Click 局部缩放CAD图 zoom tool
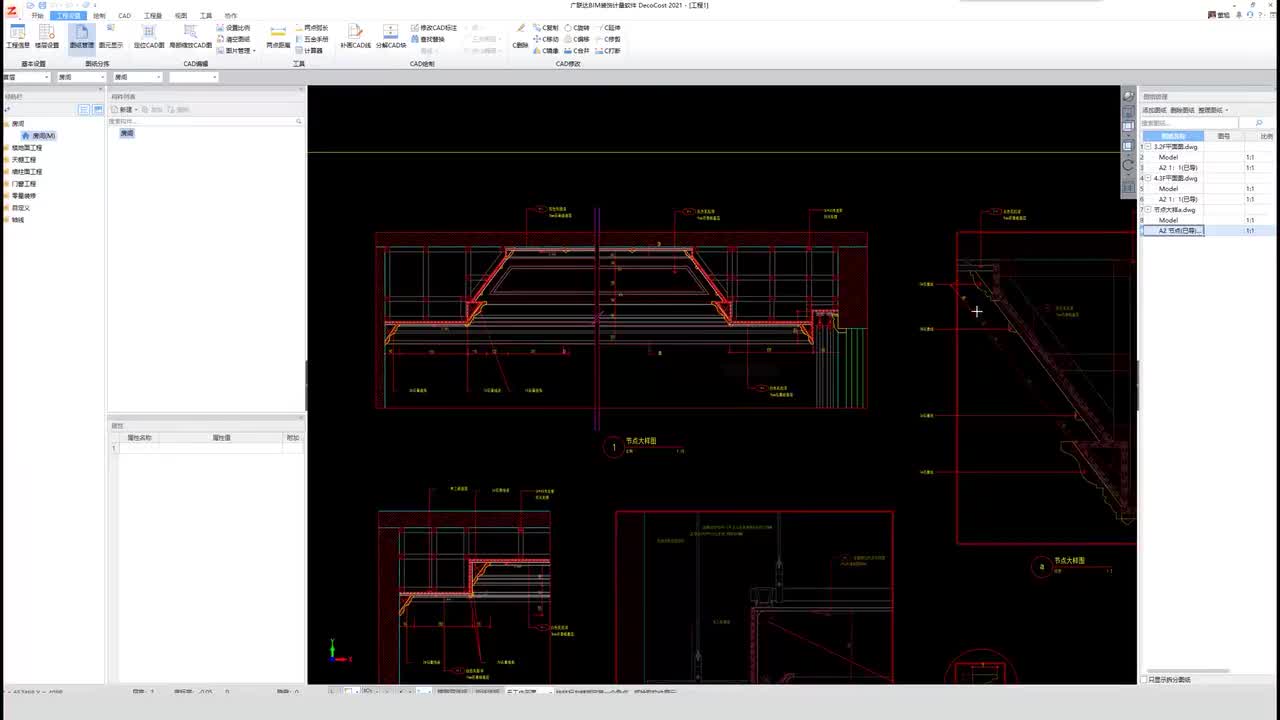The image size is (1280, 720). pyautogui.click(x=190, y=37)
